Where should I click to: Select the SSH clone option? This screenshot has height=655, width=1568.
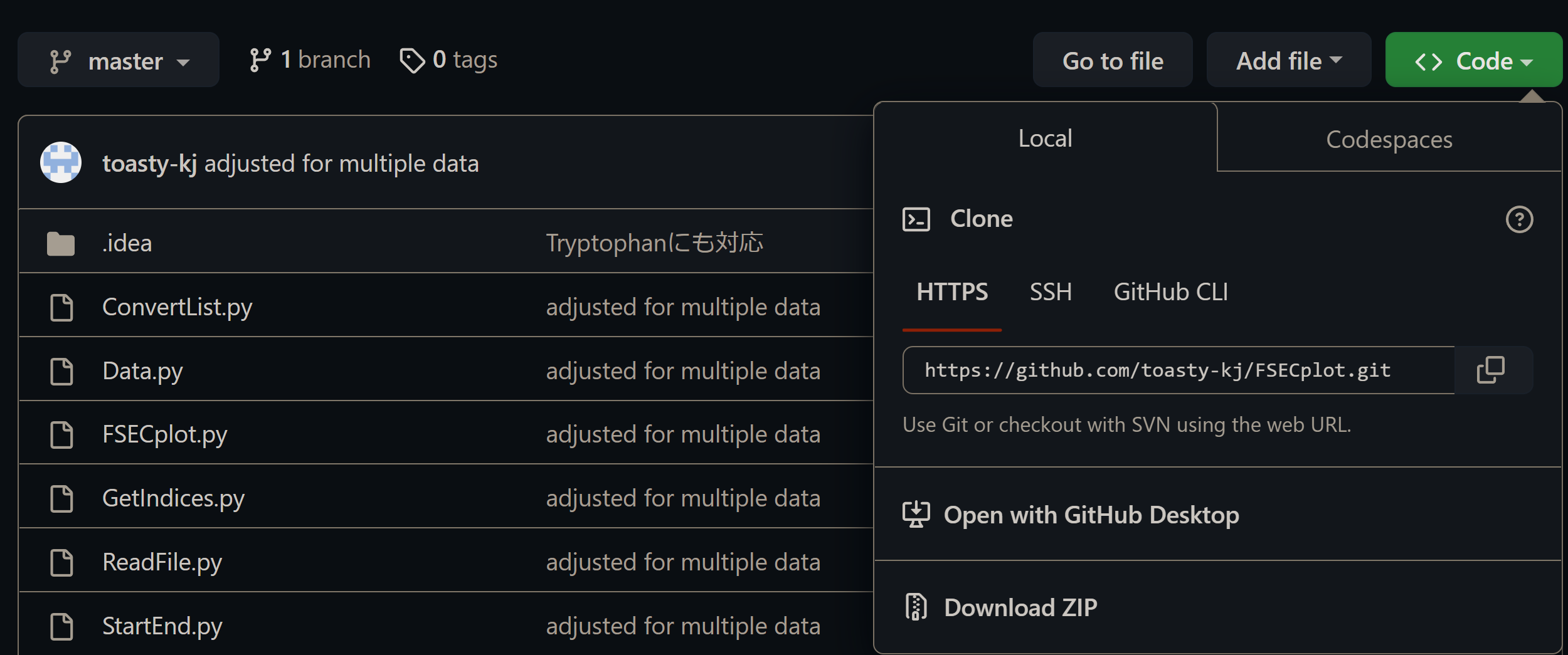pyautogui.click(x=1051, y=292)
